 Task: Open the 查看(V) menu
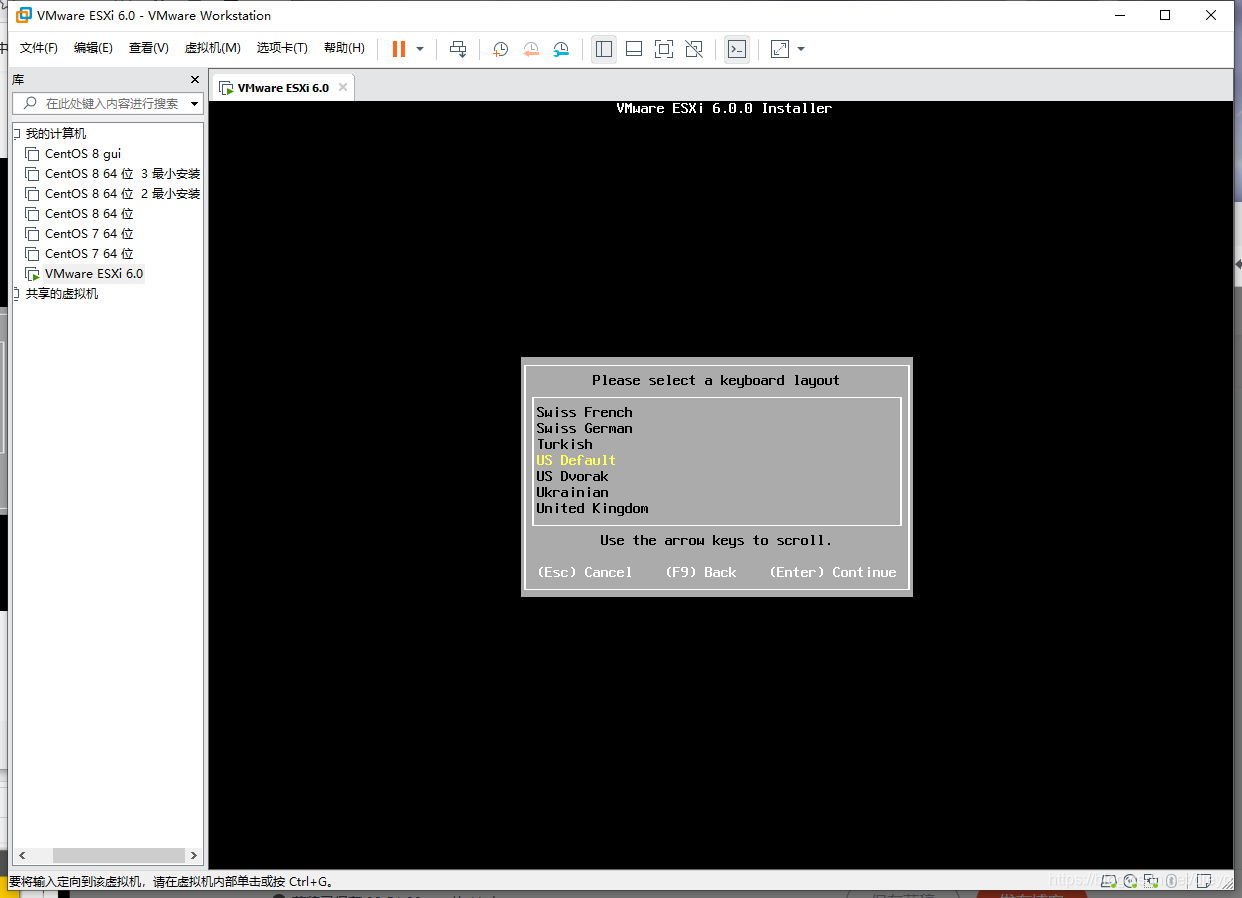[x=148, y=48]
